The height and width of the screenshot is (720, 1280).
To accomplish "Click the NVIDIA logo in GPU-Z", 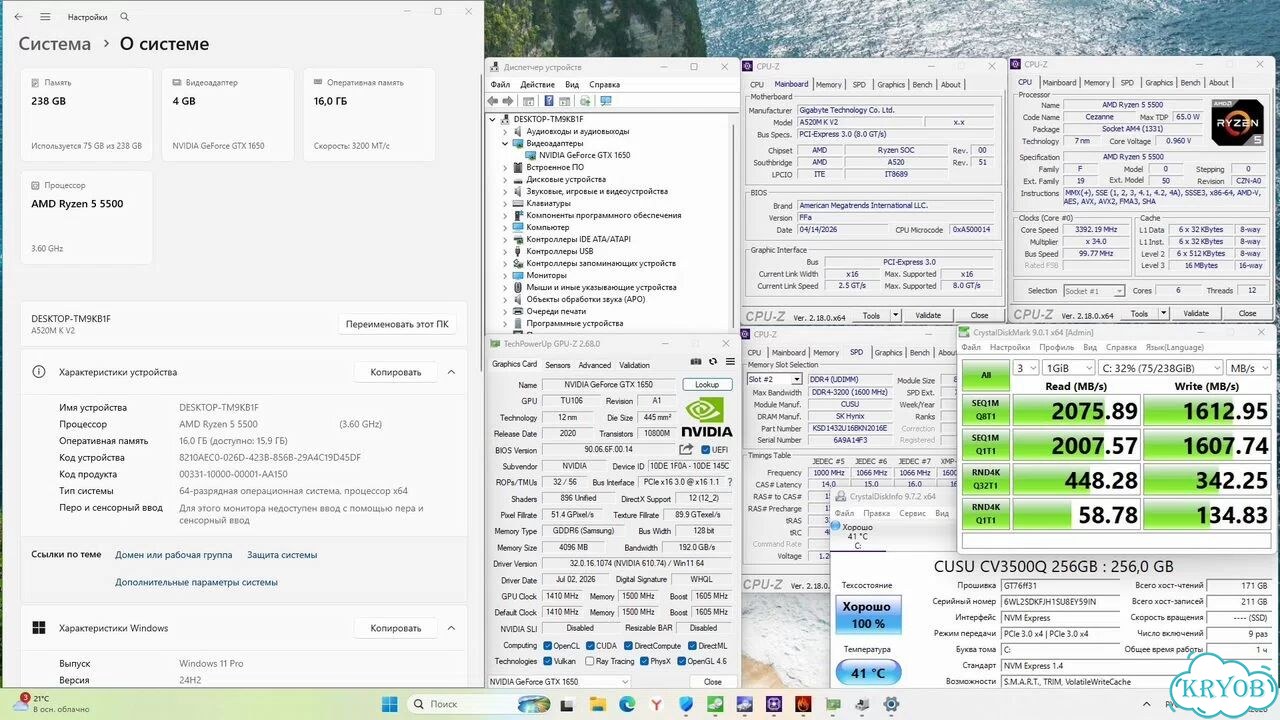I will coord(708,417).
